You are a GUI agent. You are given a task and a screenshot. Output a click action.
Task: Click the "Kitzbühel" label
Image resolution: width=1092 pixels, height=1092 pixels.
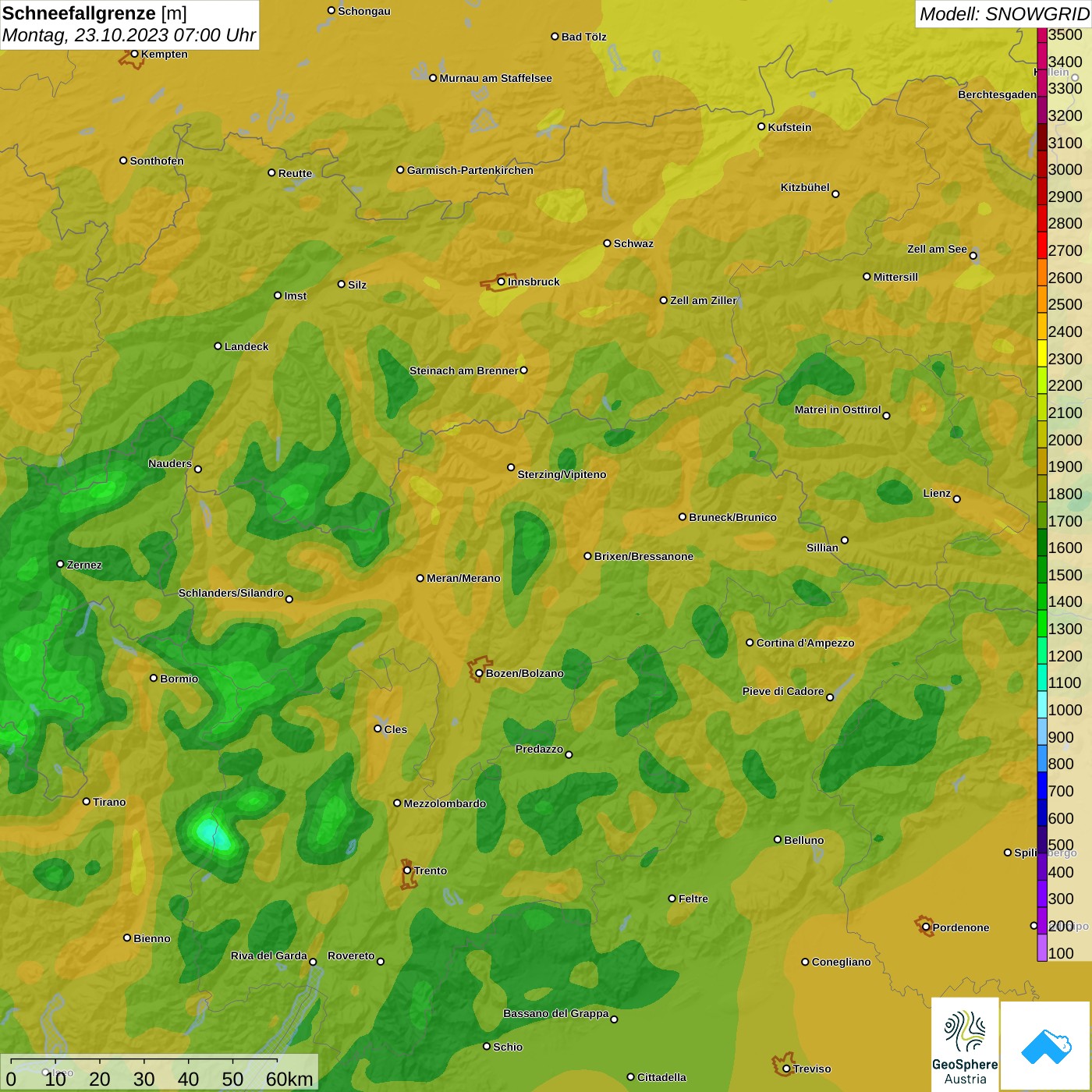(805, 187)
